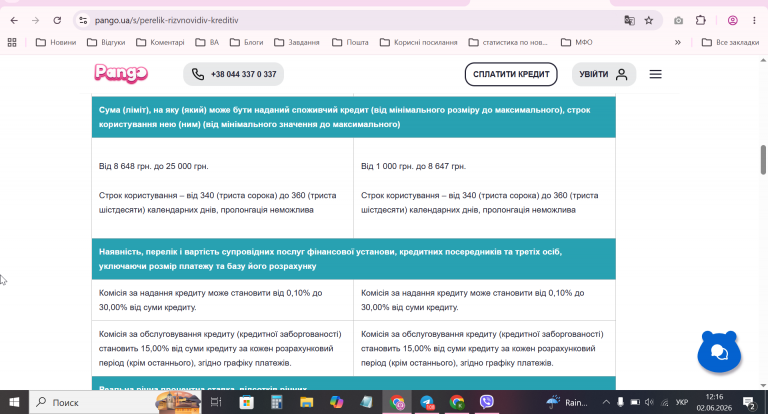Image resolution: width=768 pixels, height=414 pixels.
Task: Open File Explorer from taskbar
Action: click(x=307, y=402)
